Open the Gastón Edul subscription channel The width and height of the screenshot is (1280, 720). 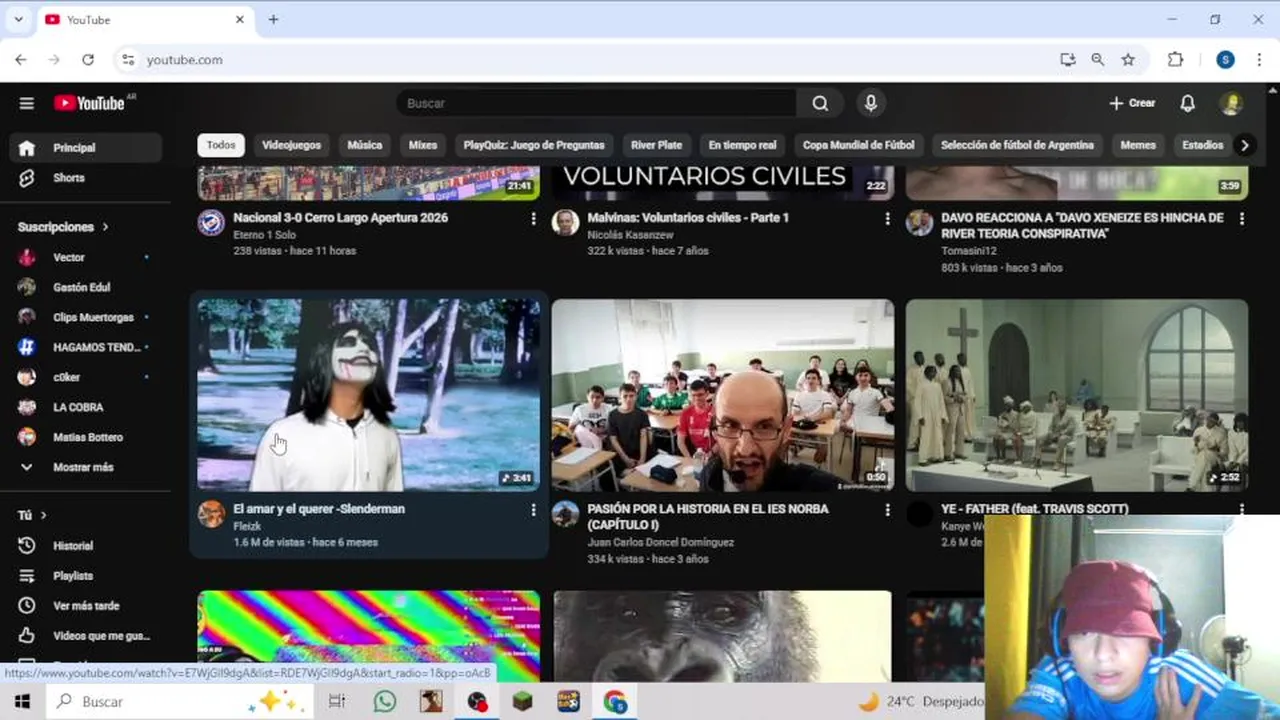80,287
